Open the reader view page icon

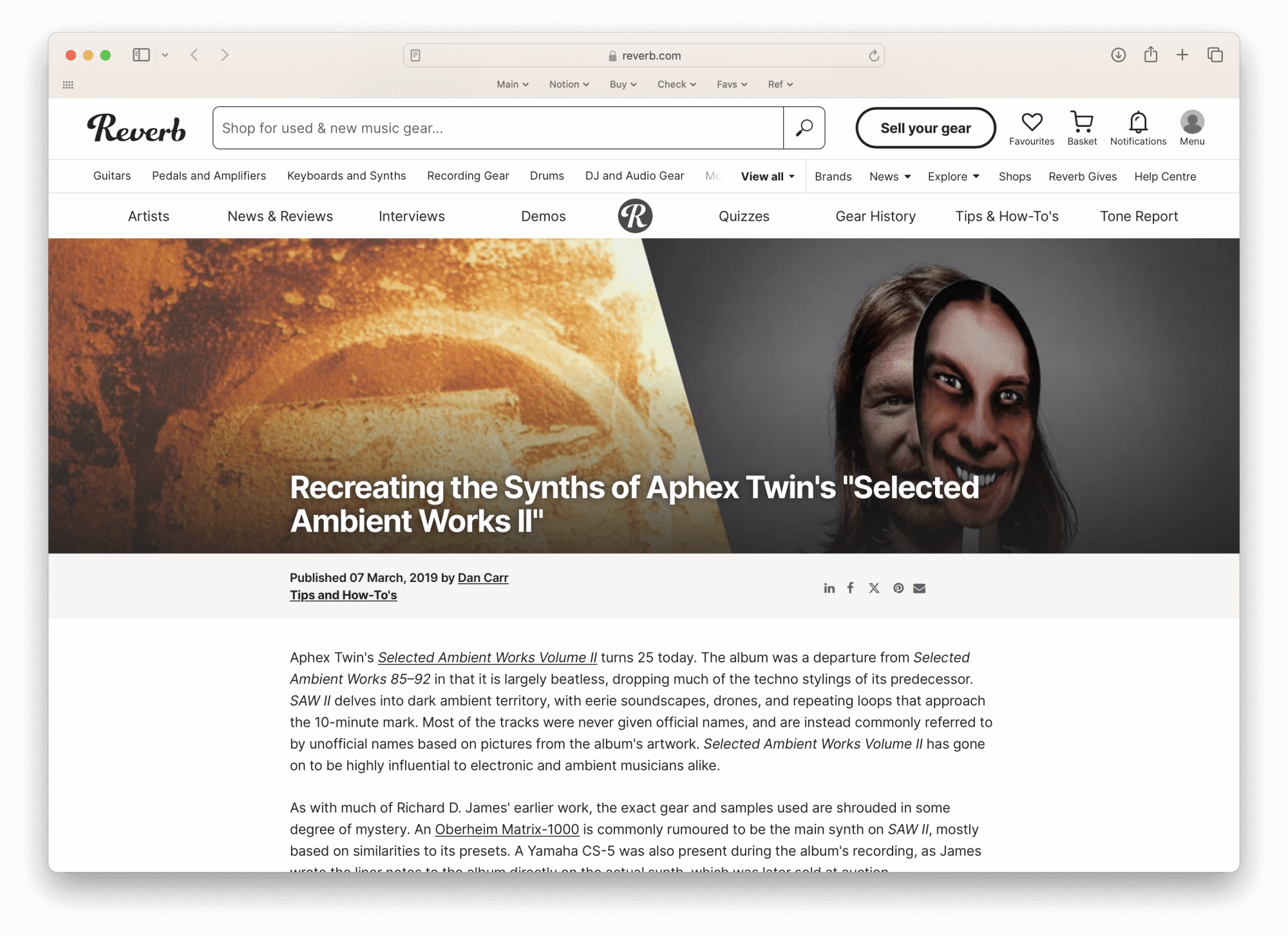[415, 55]
